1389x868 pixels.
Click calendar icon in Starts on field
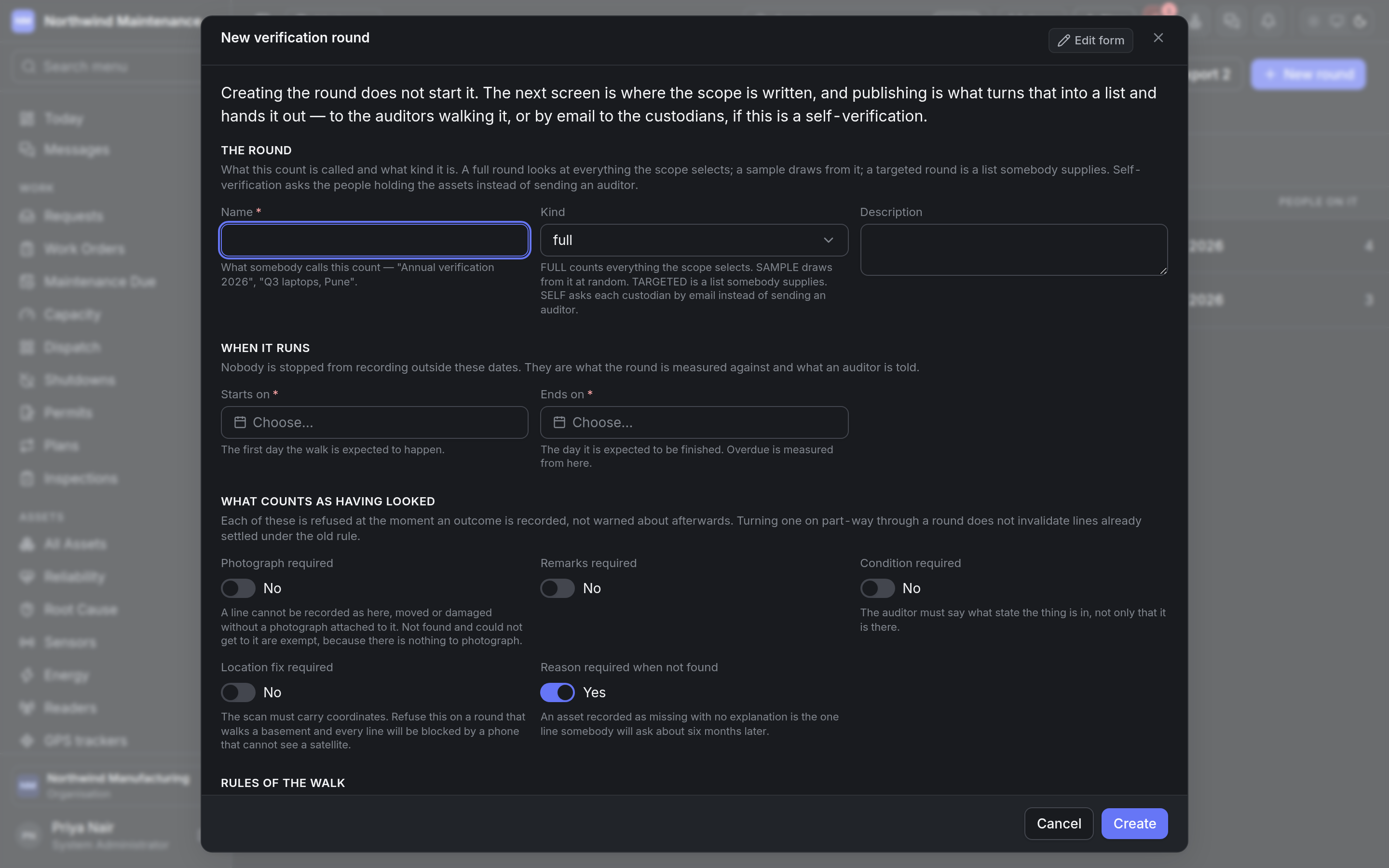point(240,422)
